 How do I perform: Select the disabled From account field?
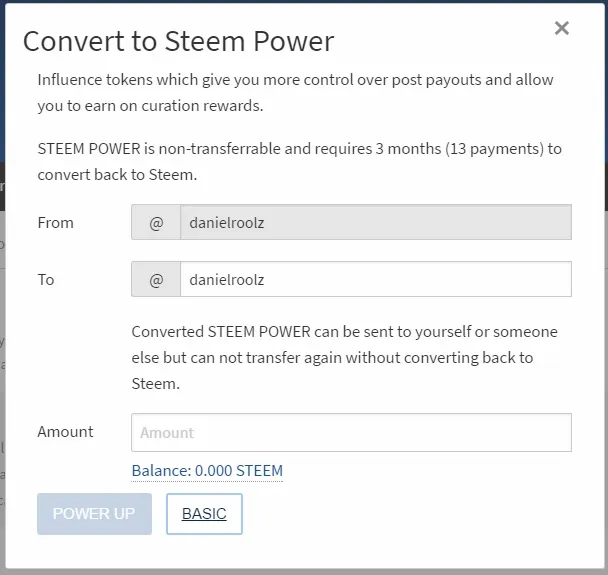(376, 222)
